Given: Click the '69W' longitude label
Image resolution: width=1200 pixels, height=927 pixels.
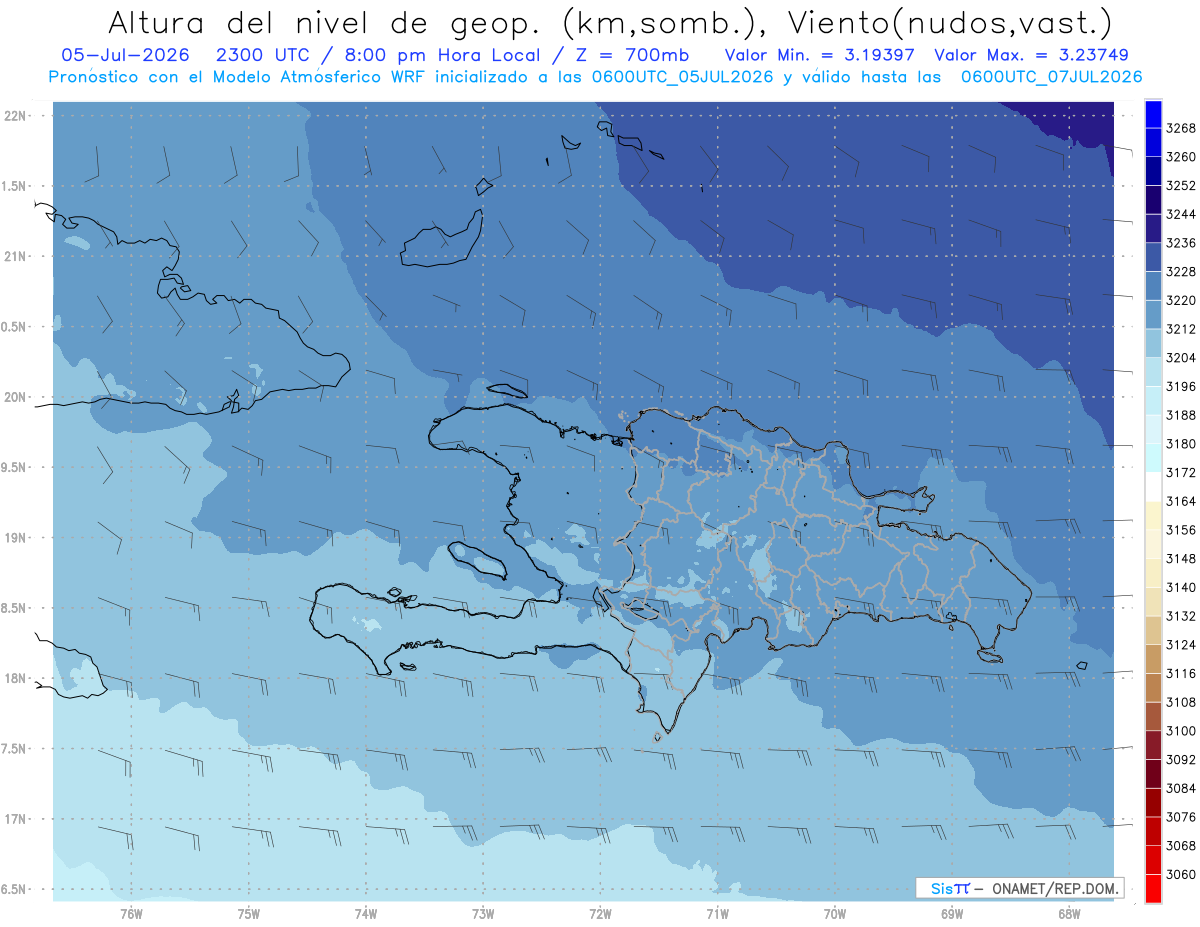Looking at the screenshot, I should [952, 913].
